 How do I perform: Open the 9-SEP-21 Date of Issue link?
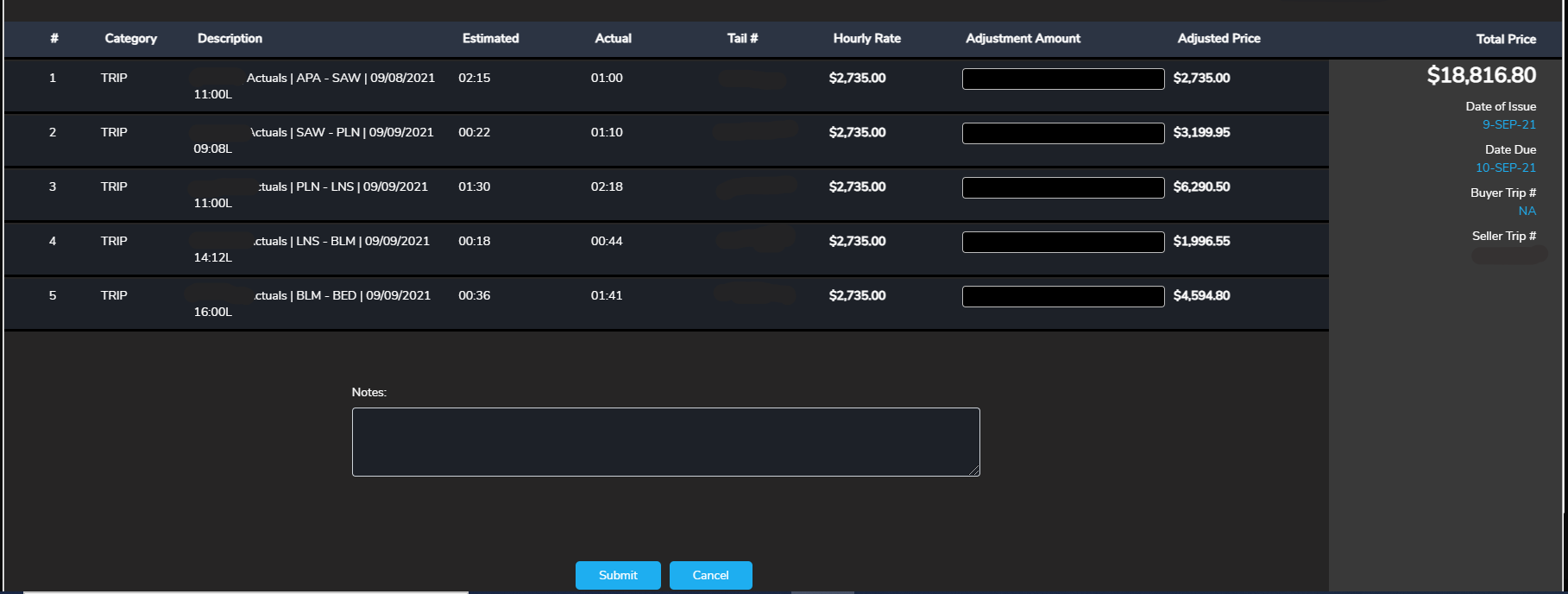[1508, 124]
